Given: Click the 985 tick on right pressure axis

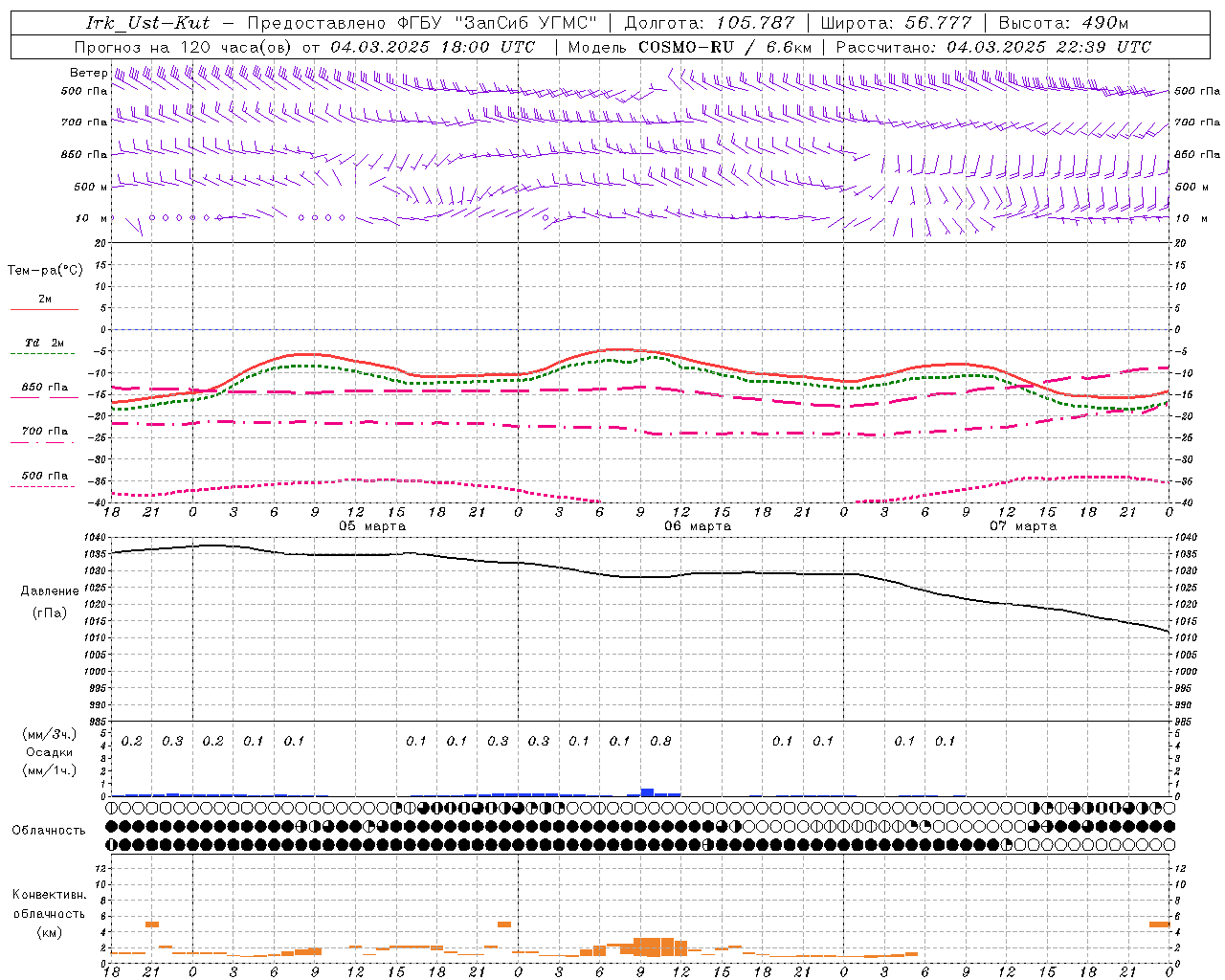Looking at the screenshot, I should 1185,722.
